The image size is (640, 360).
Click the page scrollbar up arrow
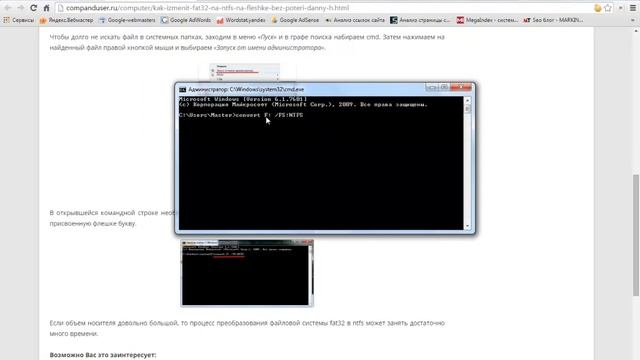636,31
